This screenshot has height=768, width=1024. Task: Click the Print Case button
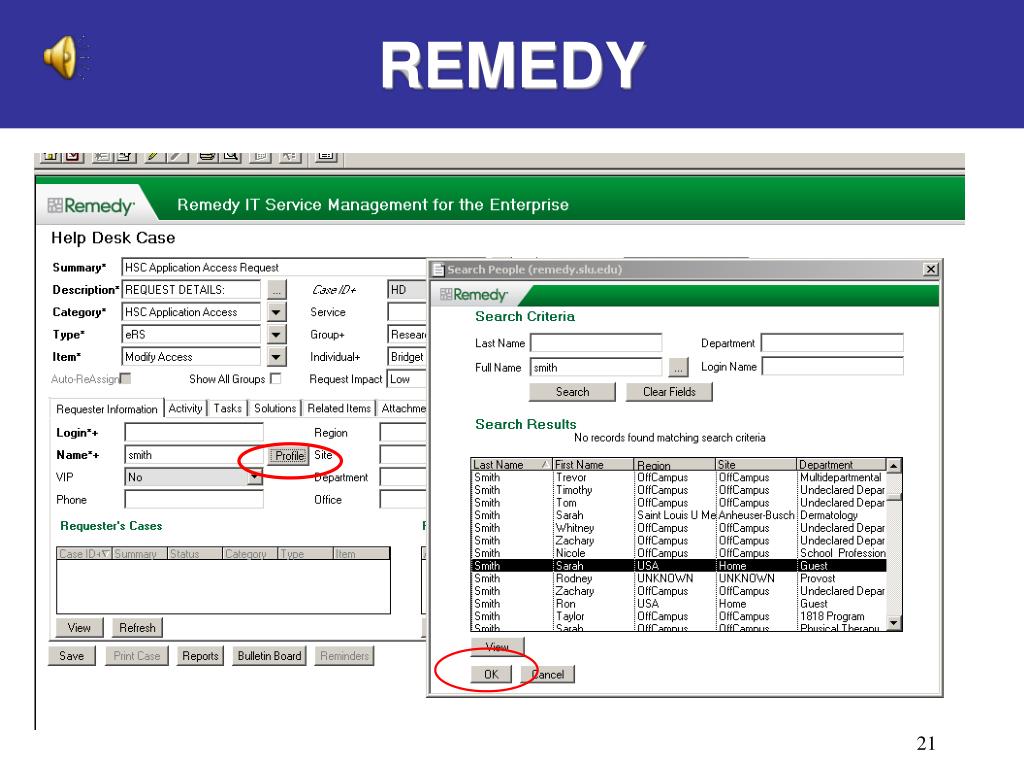tap(136, 656)
